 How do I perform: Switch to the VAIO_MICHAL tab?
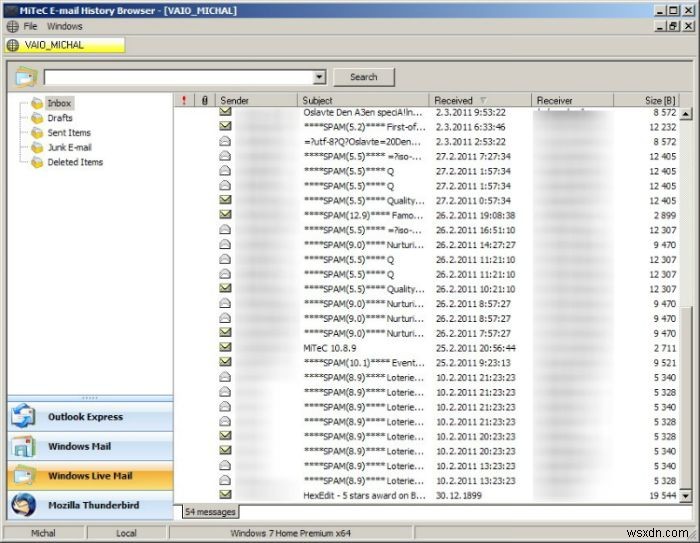click(x=65, y=45)
